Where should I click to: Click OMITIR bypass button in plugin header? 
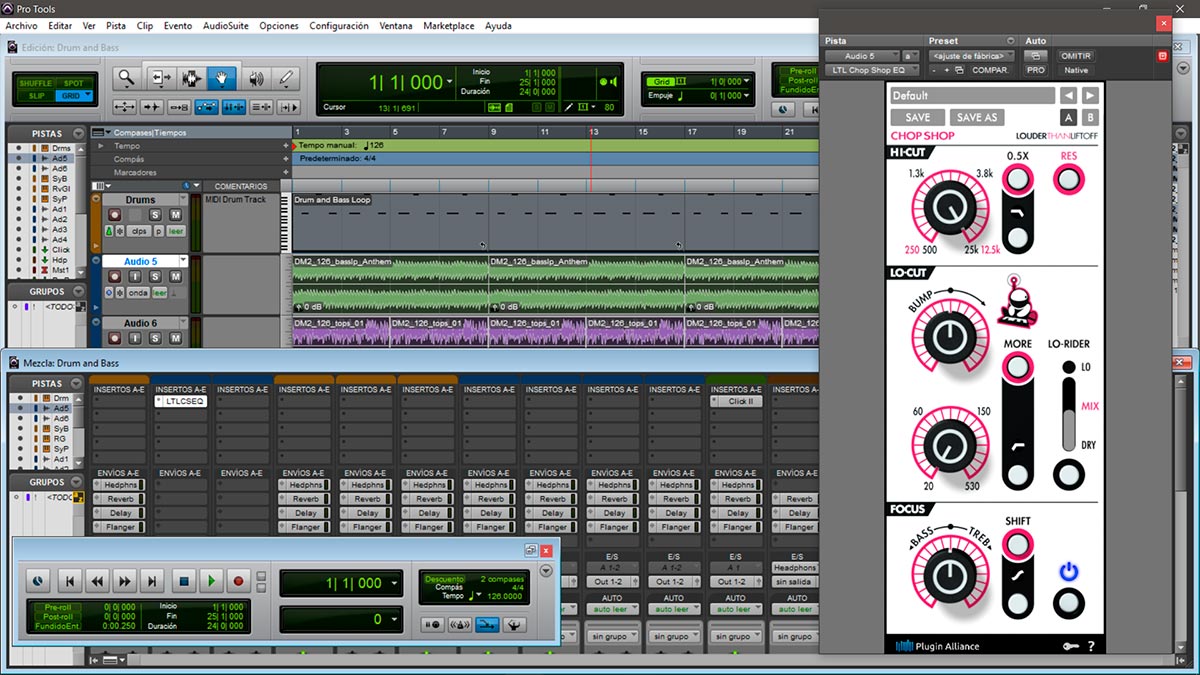tap(1076, 56)
